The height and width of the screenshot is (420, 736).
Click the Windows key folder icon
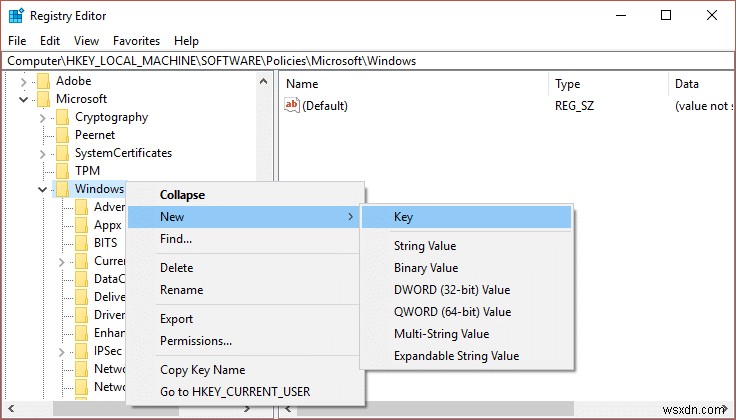[62, 189]
